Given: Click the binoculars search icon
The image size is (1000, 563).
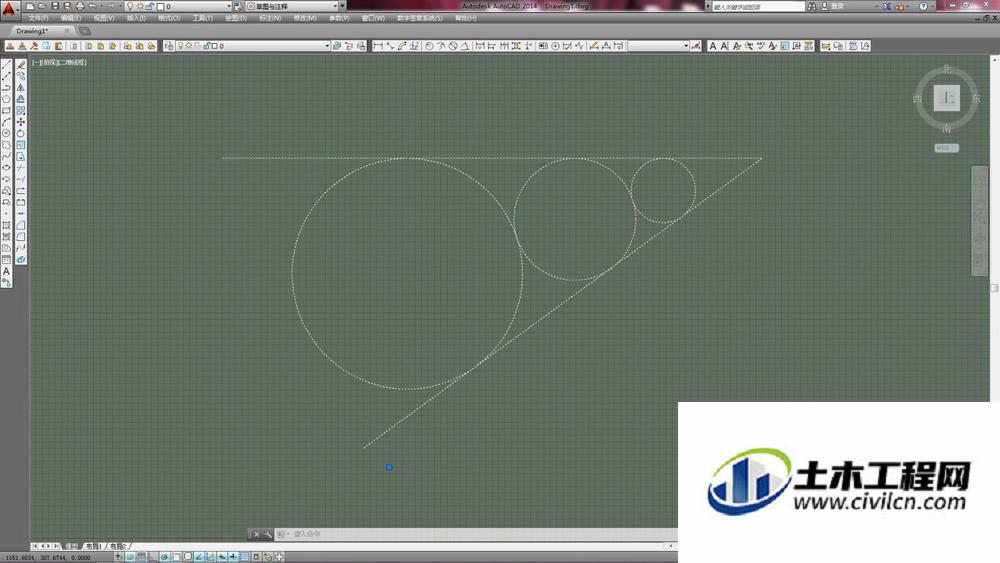Looking at the screenshot, I should click(812, 6).
